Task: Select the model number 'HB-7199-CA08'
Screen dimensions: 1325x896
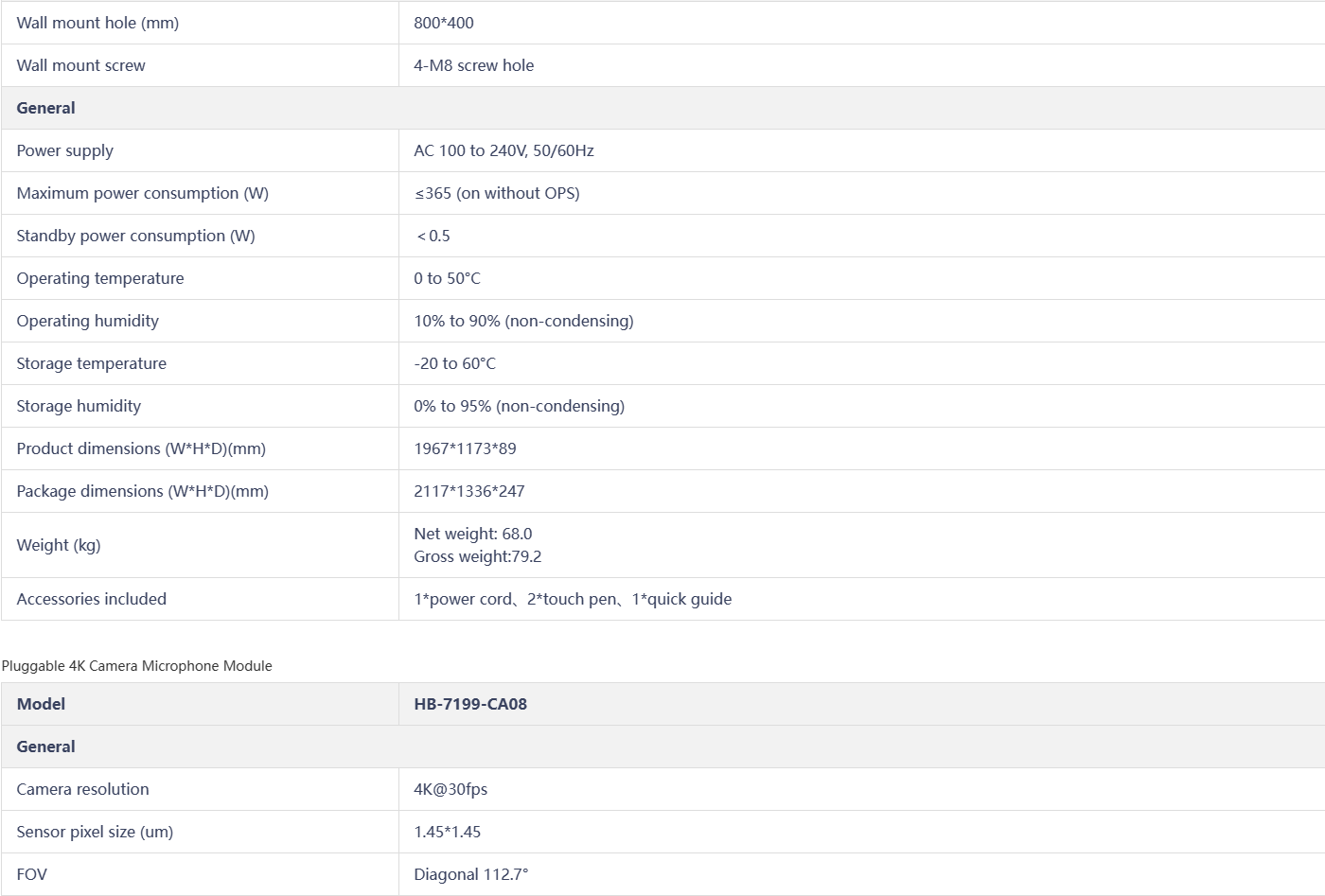Action: 470,704
